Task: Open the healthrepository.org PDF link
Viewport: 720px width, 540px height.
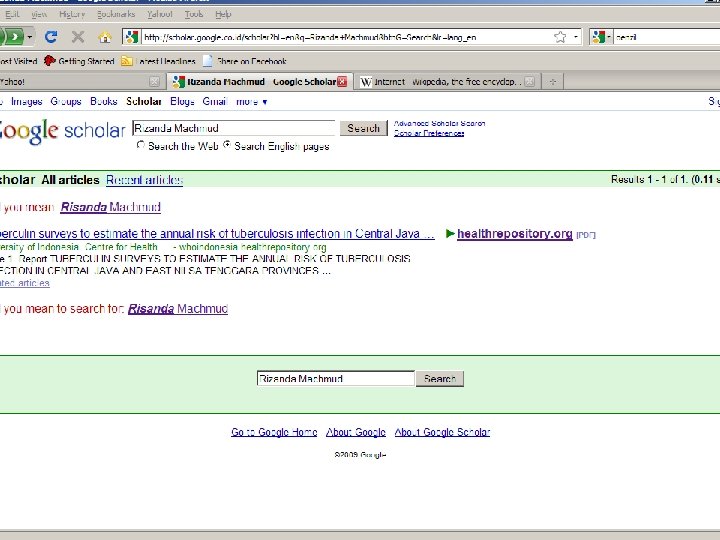Action: click(515, 234)
